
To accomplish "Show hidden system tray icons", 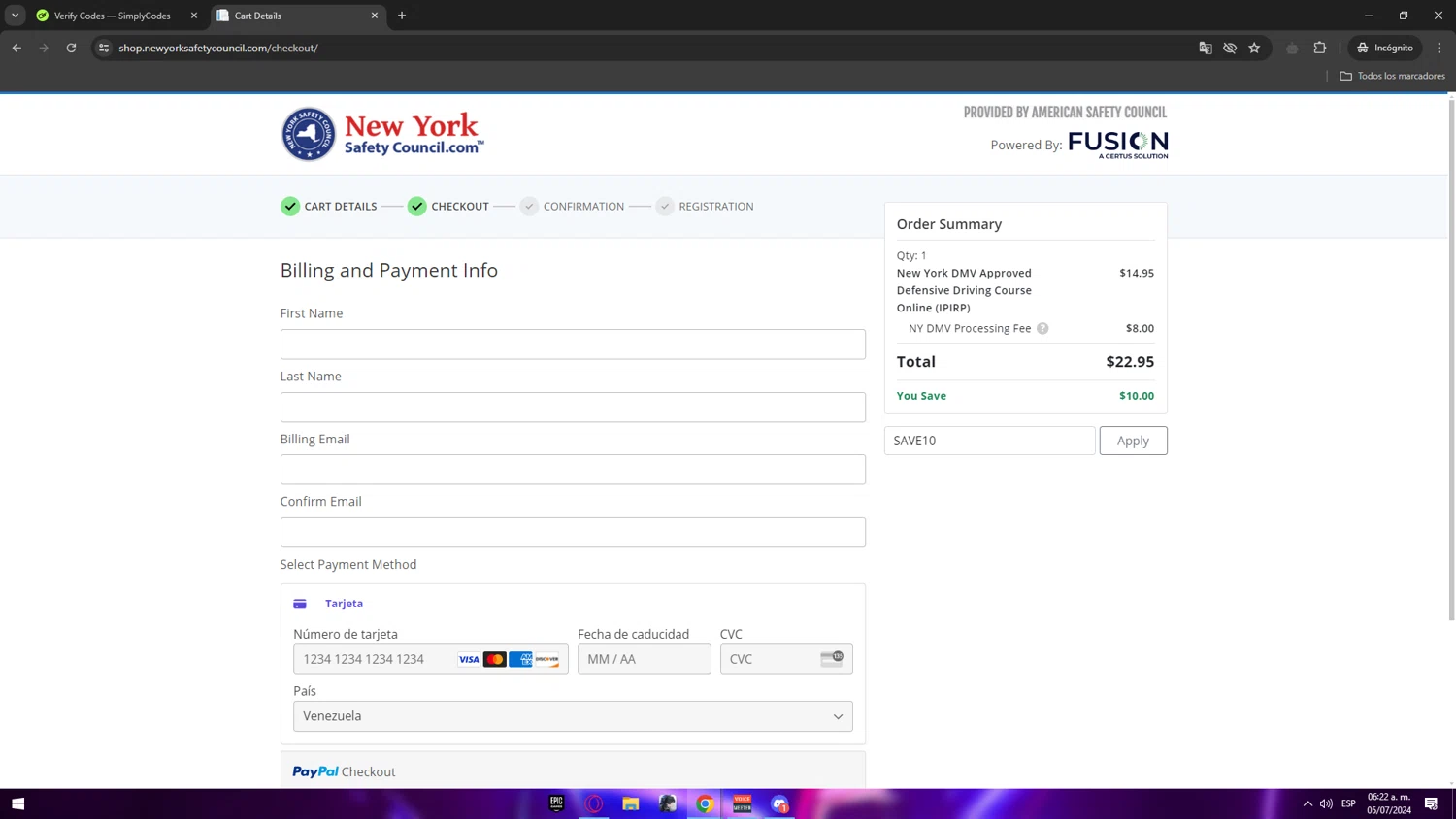I will [x=1307, y=803].
